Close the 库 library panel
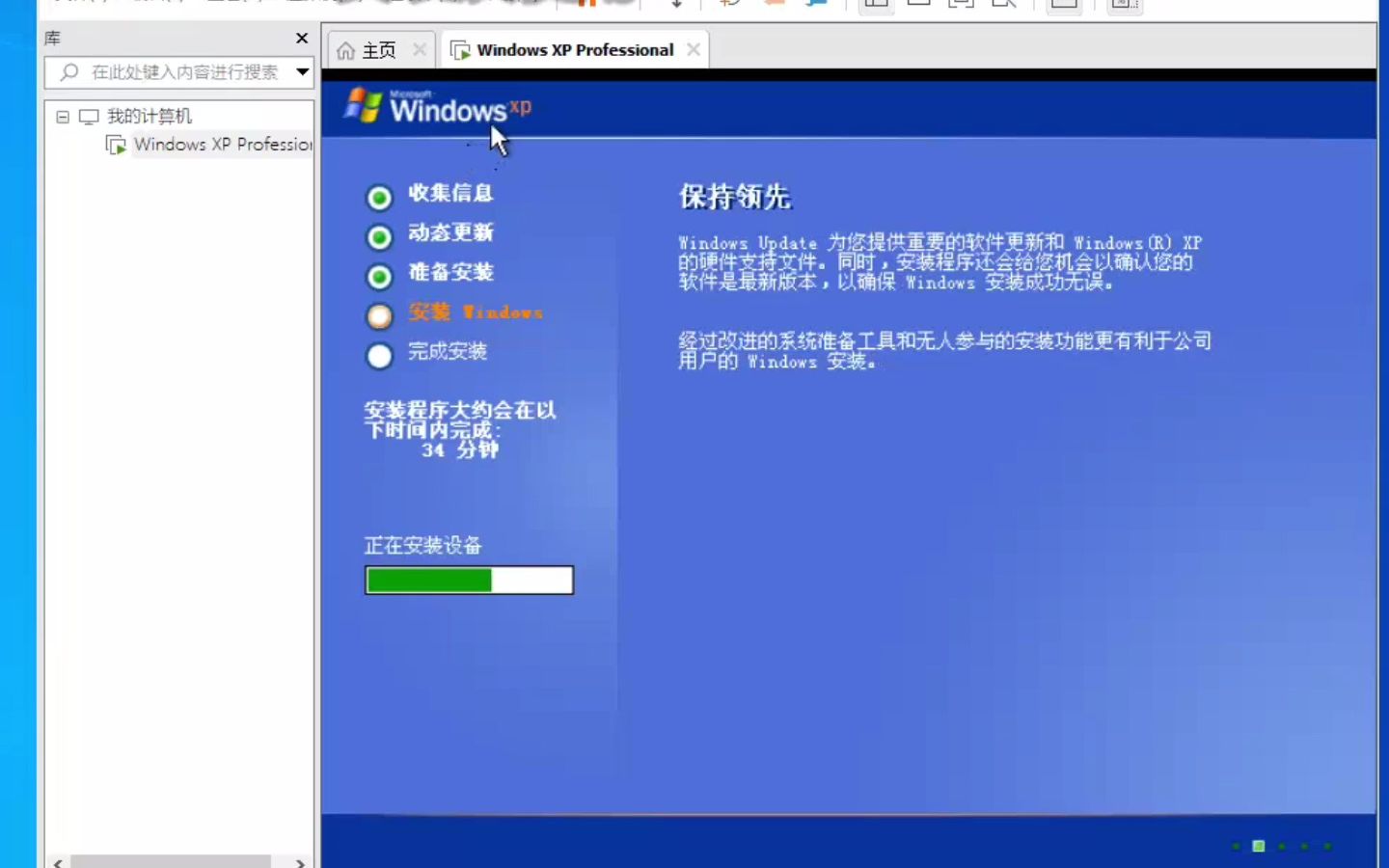Viewport: 1389px width, 868px height. click(x=301, y=39)
